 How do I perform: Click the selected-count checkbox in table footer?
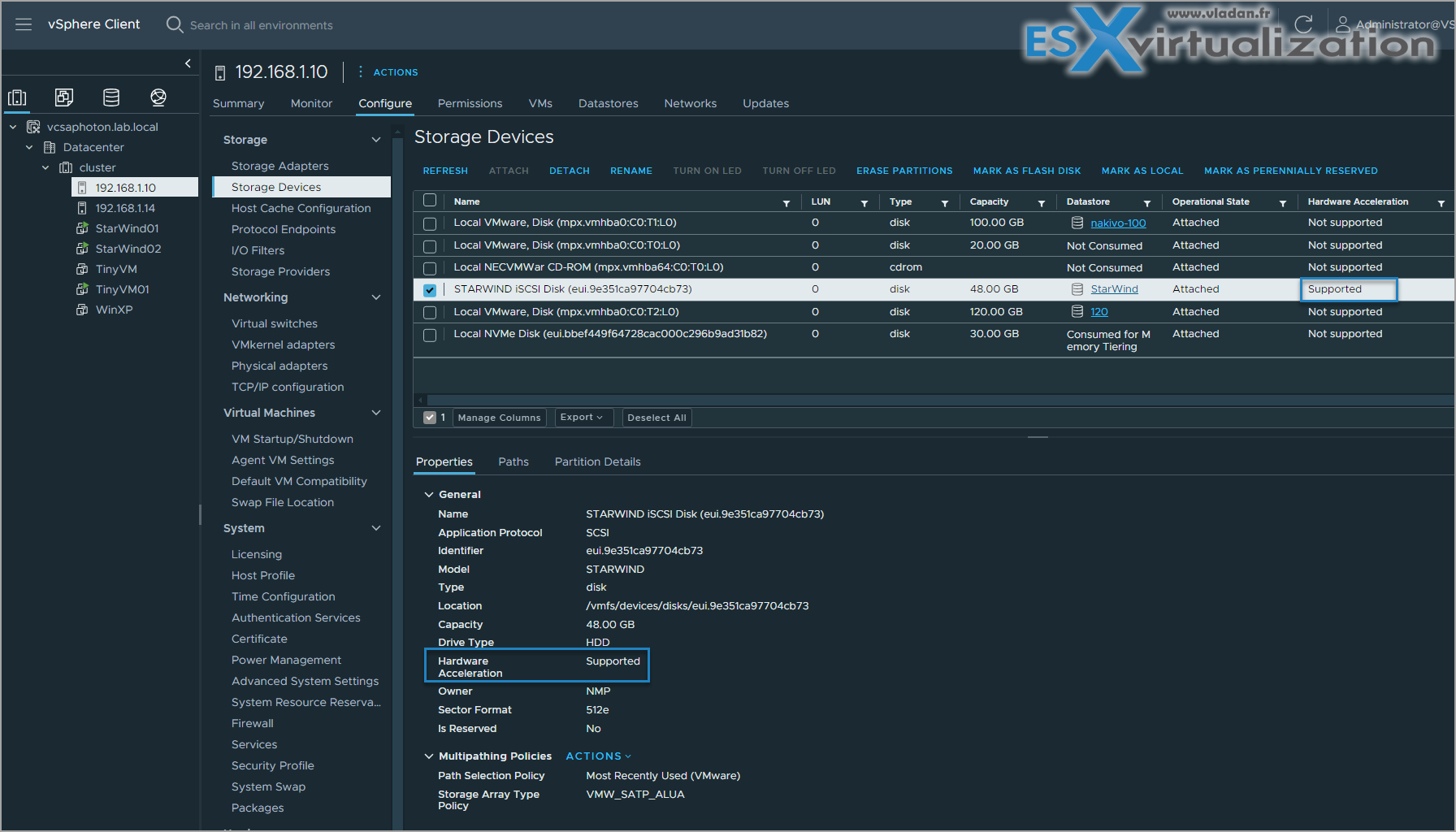[x=430, y=418]
